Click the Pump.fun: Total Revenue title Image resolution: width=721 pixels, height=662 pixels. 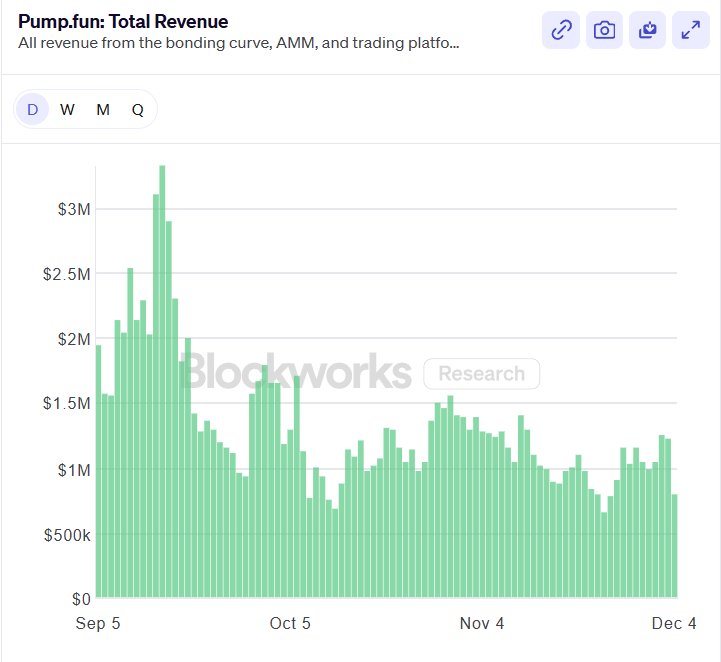pos(123,21)
